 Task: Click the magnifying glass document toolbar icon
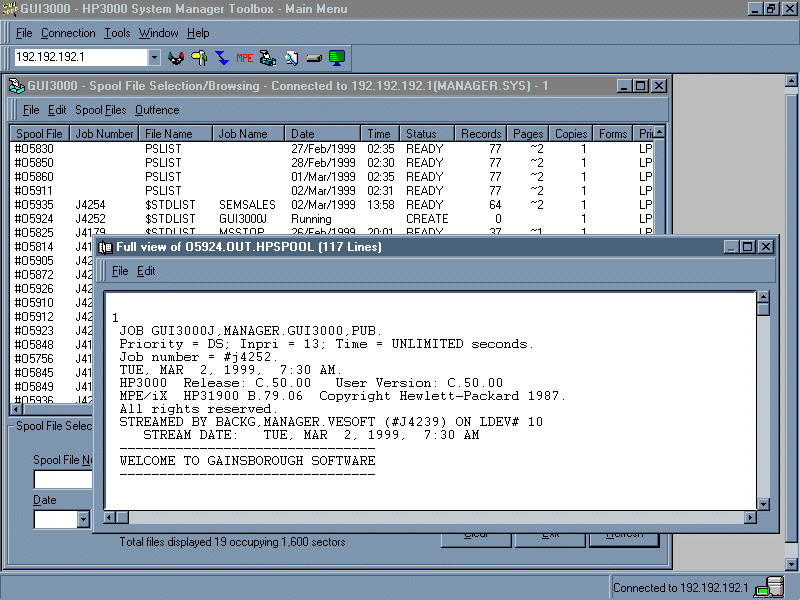tap(291, 58)
